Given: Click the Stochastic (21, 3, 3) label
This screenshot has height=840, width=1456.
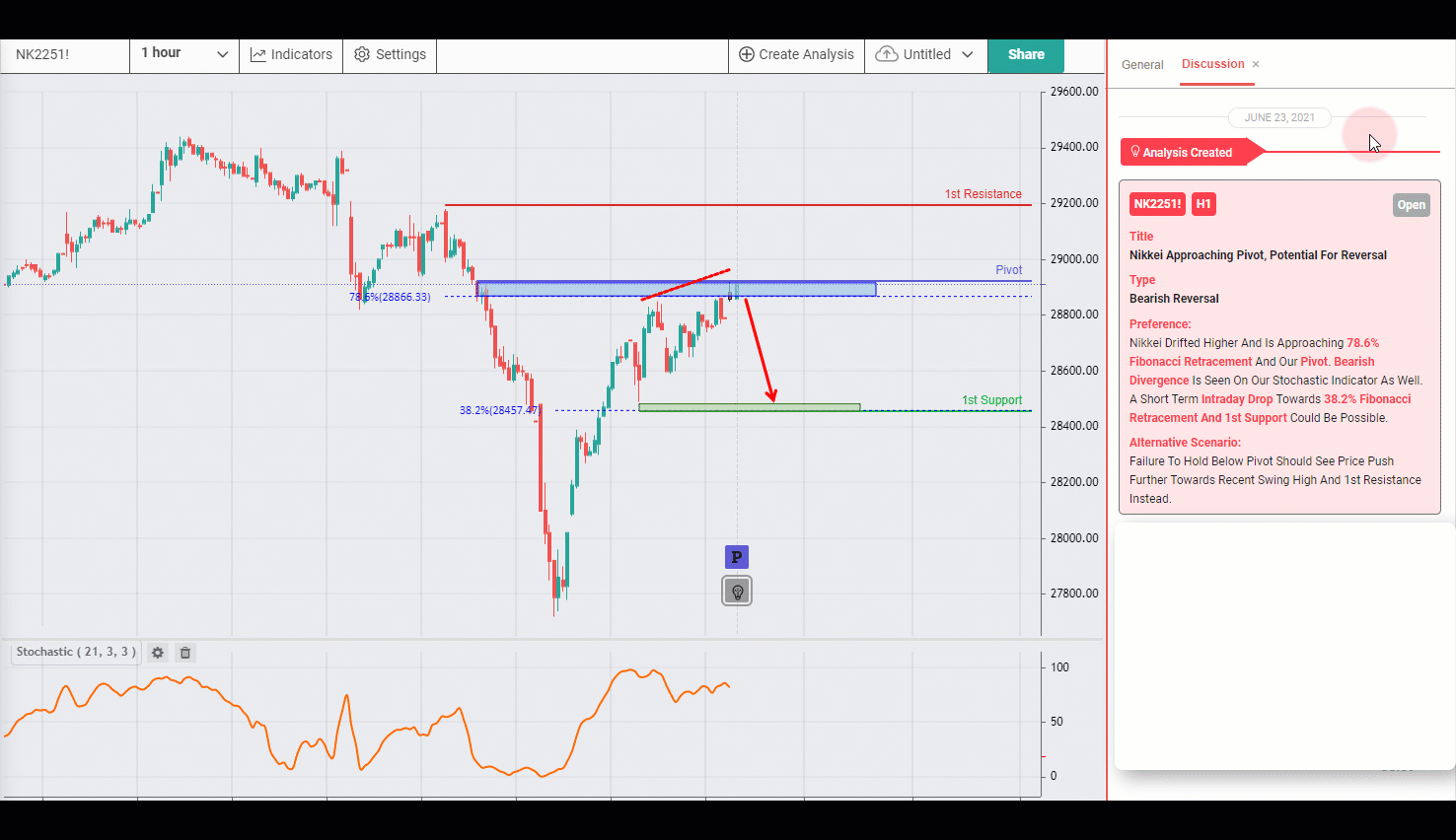Looking at the screenshot, I should tap(76, 652).
